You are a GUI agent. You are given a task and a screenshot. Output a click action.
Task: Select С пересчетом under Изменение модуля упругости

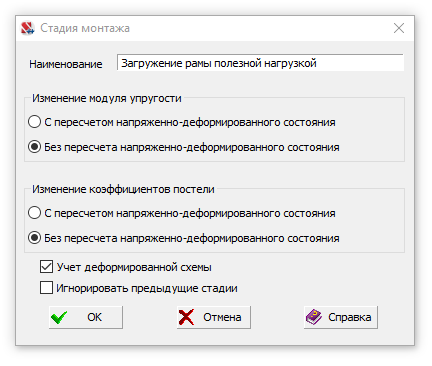tap(35, 122)
